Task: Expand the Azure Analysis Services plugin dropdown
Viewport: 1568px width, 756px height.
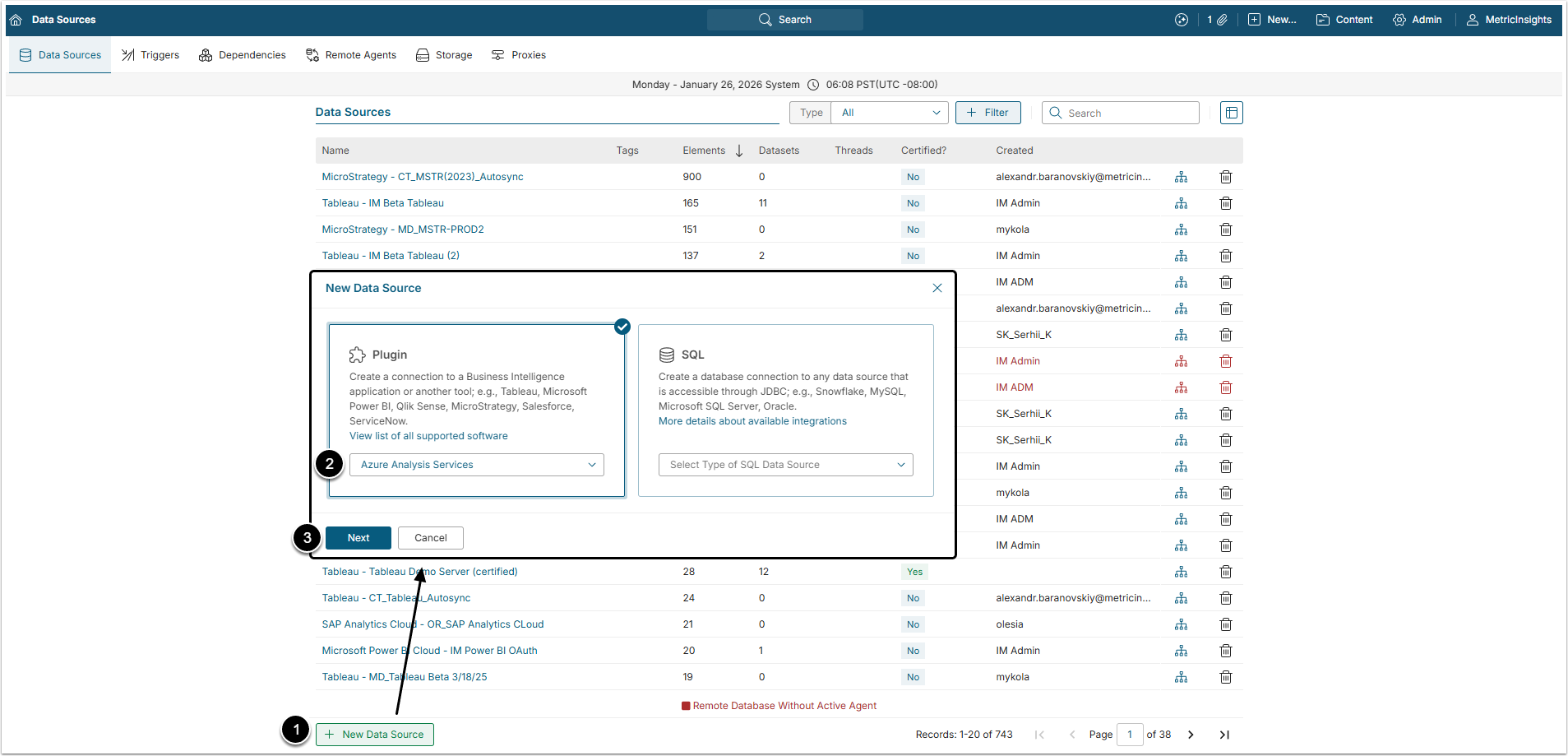Action: (476, 465)
